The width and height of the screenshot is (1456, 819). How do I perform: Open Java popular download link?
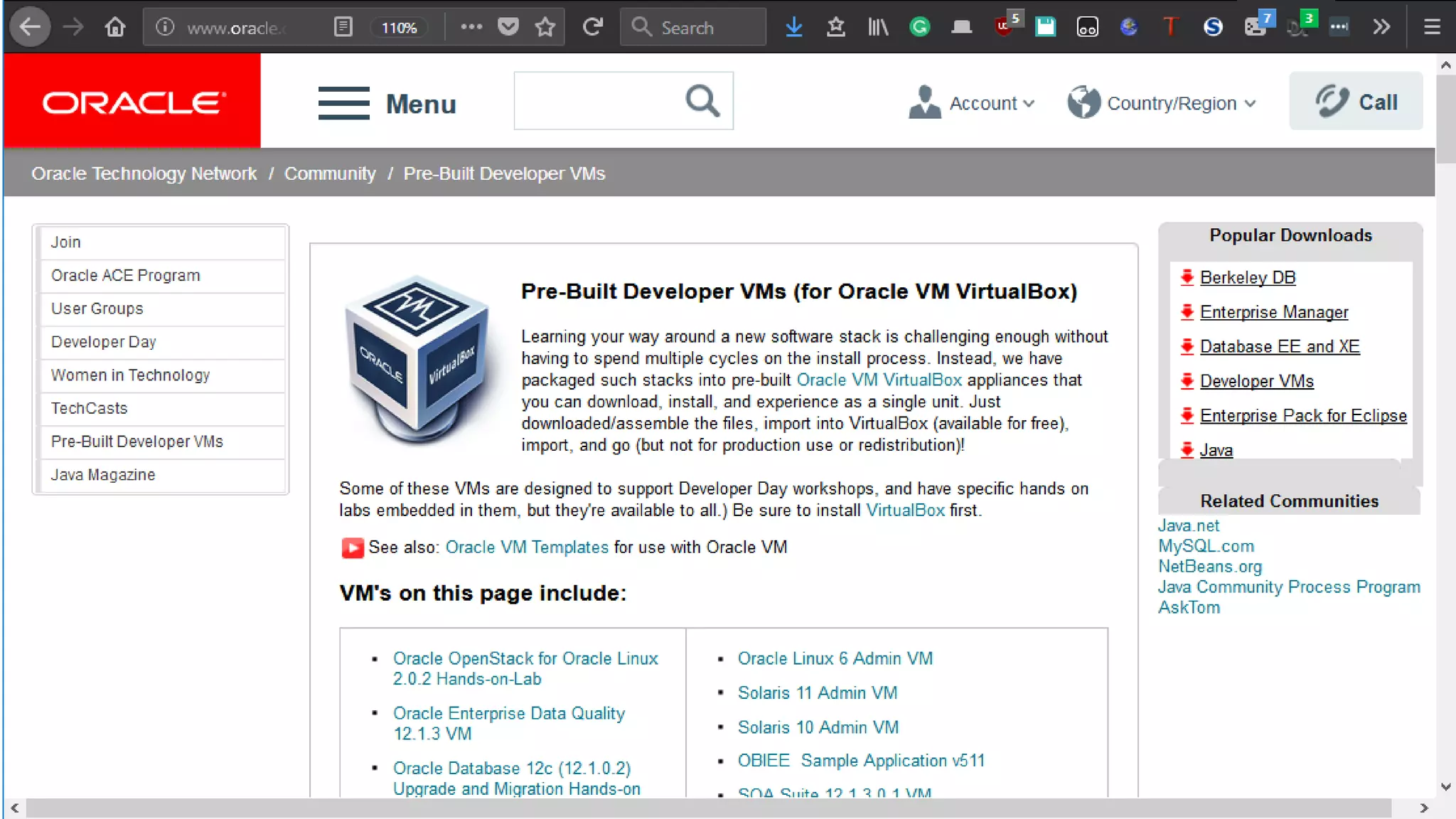tap(1216, 450)
